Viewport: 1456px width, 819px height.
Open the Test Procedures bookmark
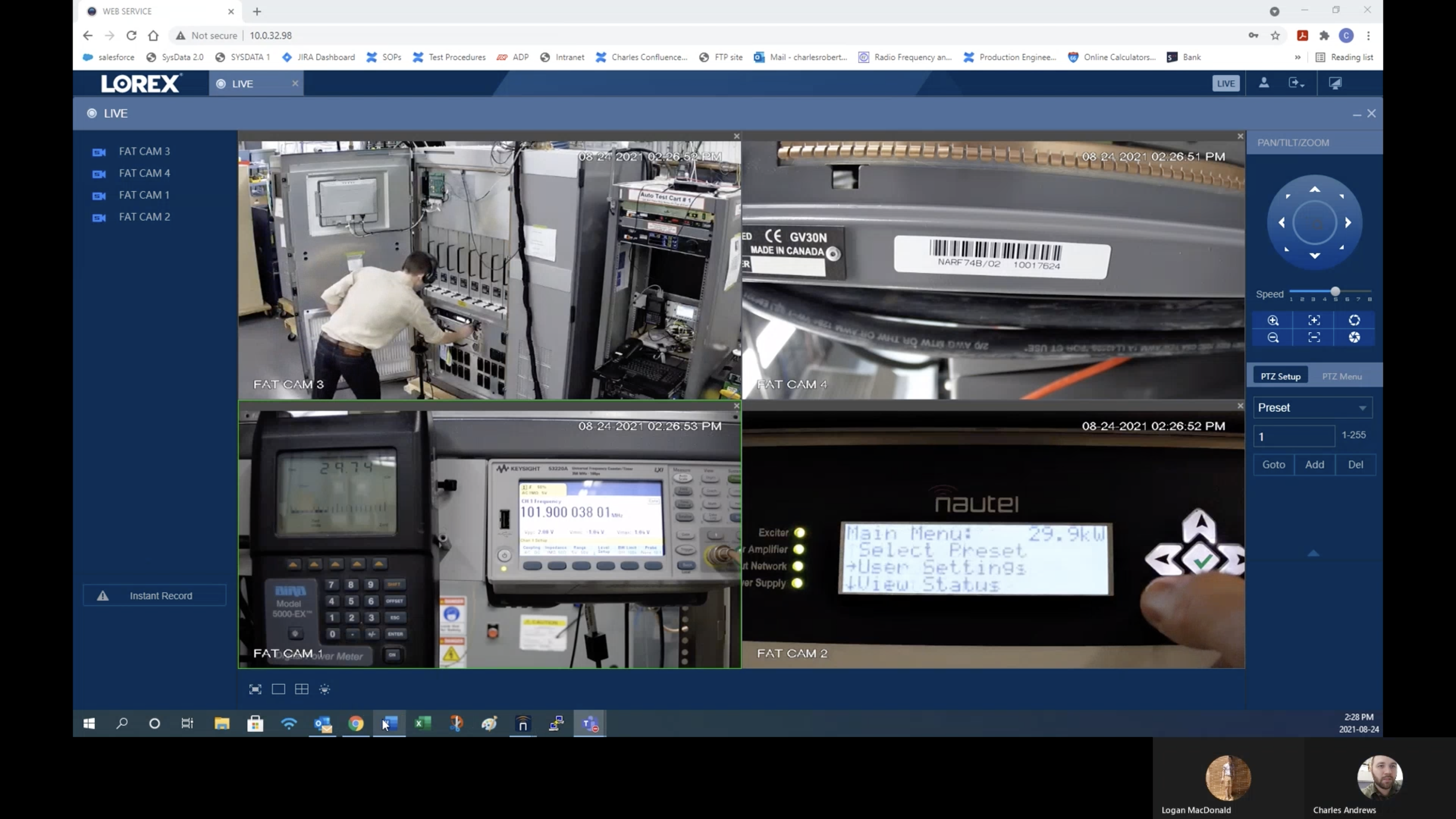click(x=449, y=57)
